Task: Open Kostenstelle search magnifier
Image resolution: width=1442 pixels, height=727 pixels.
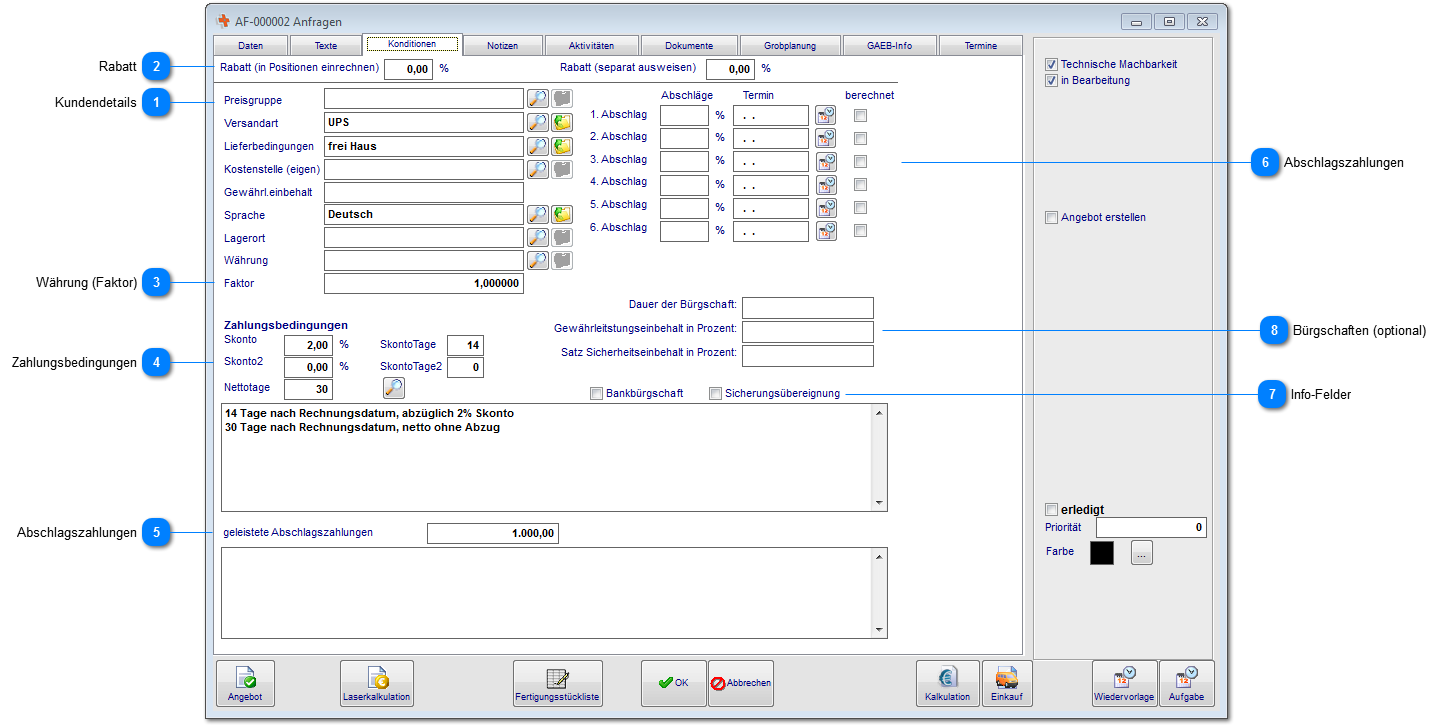Action: (538, 169)
